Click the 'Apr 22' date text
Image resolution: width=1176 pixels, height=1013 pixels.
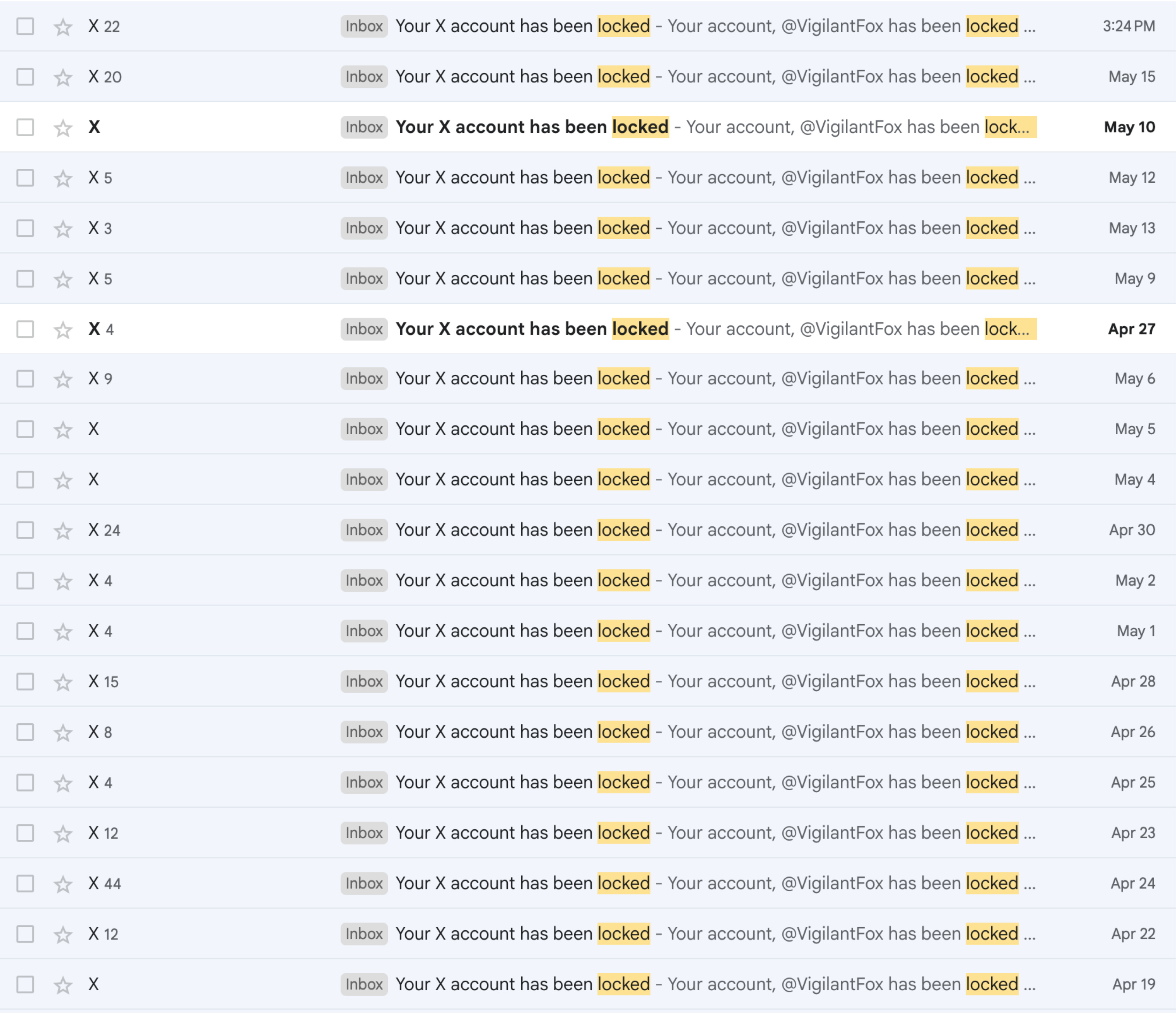pyautogui.click(x=1133, y=934)
